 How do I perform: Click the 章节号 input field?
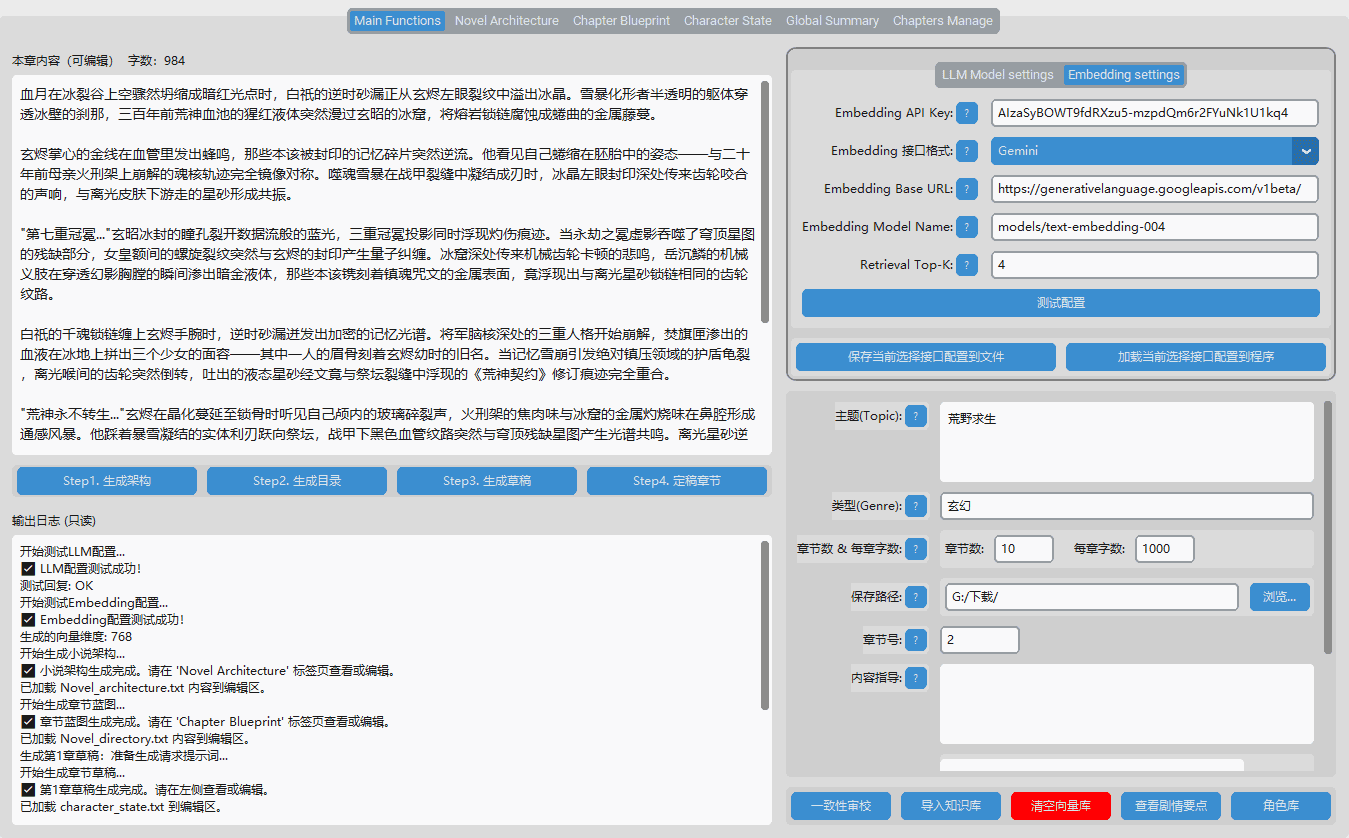pos(979,640)
